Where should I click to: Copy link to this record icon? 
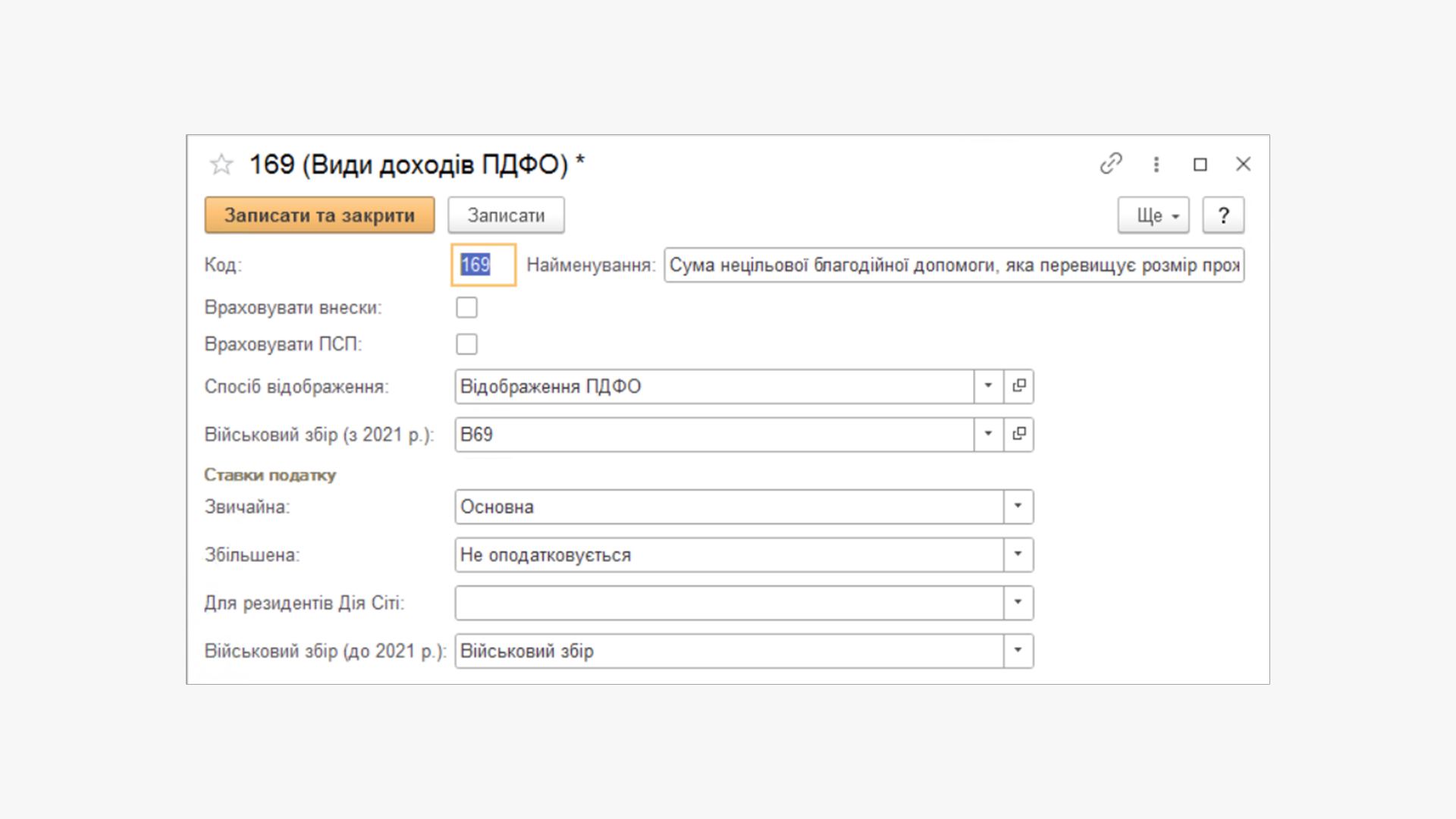point(1111,164)
